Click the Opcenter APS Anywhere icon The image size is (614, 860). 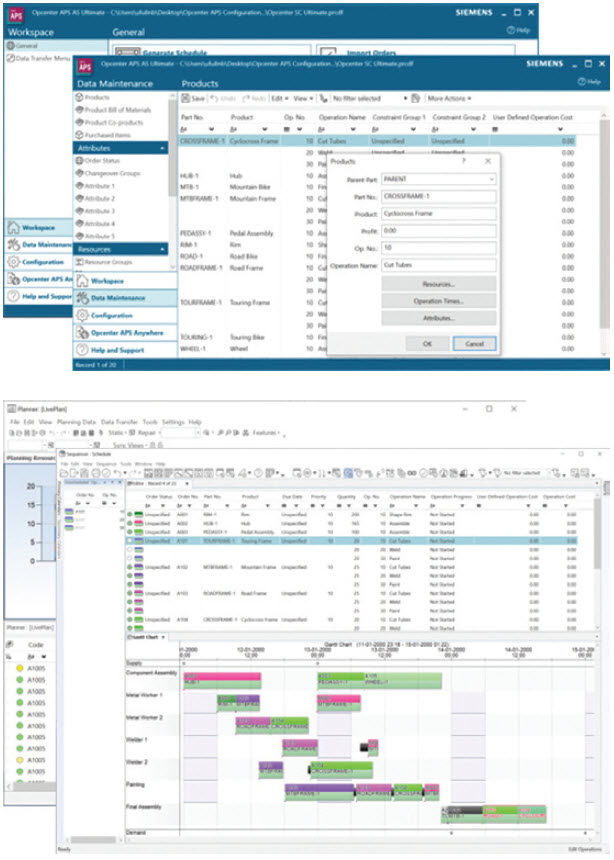pyautogui.click(x=82, y=333)
